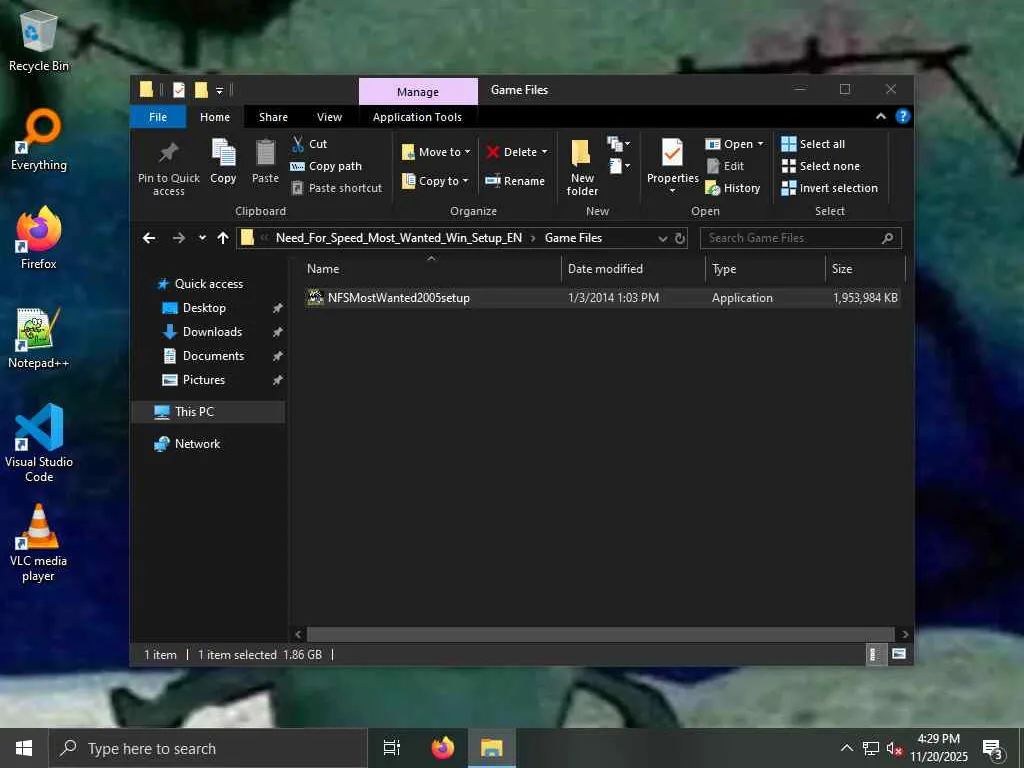1024x768 pixels.
Task: Click the Task View taskbar button
Action: point(392,748)
